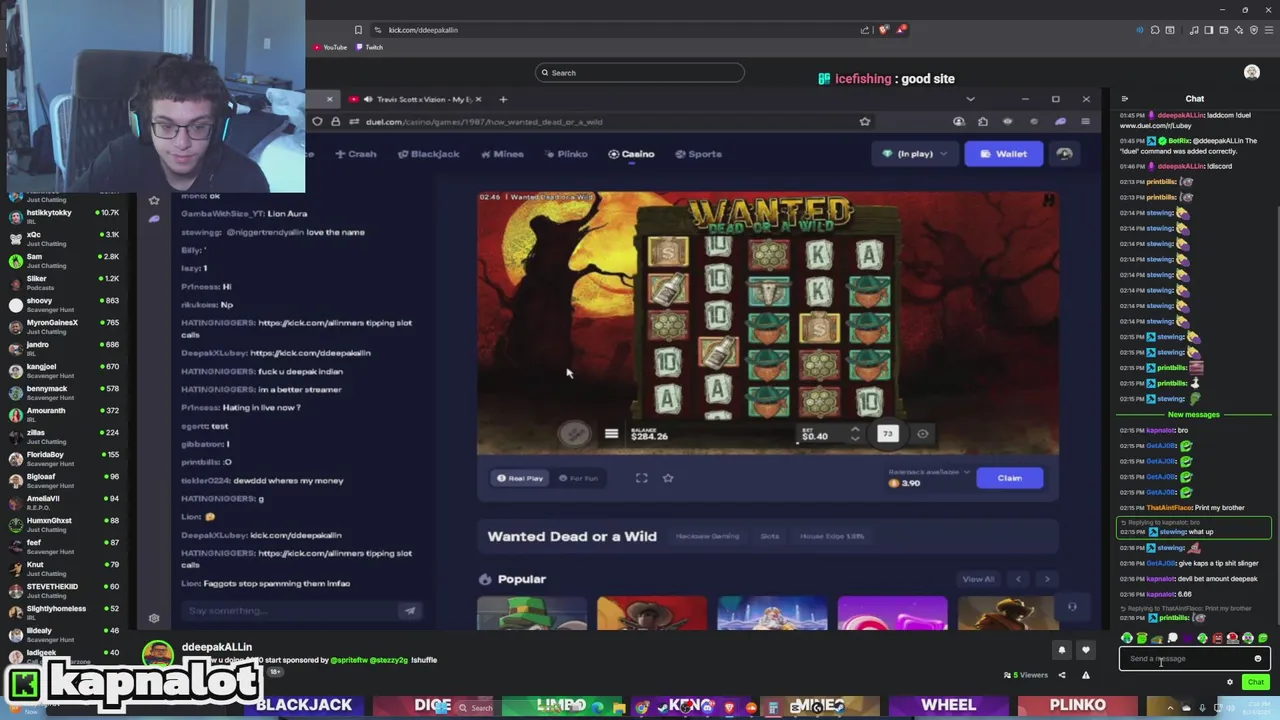Open duel chat settings gear icon
Screen dimensions: 1280x720
[154, 619]
